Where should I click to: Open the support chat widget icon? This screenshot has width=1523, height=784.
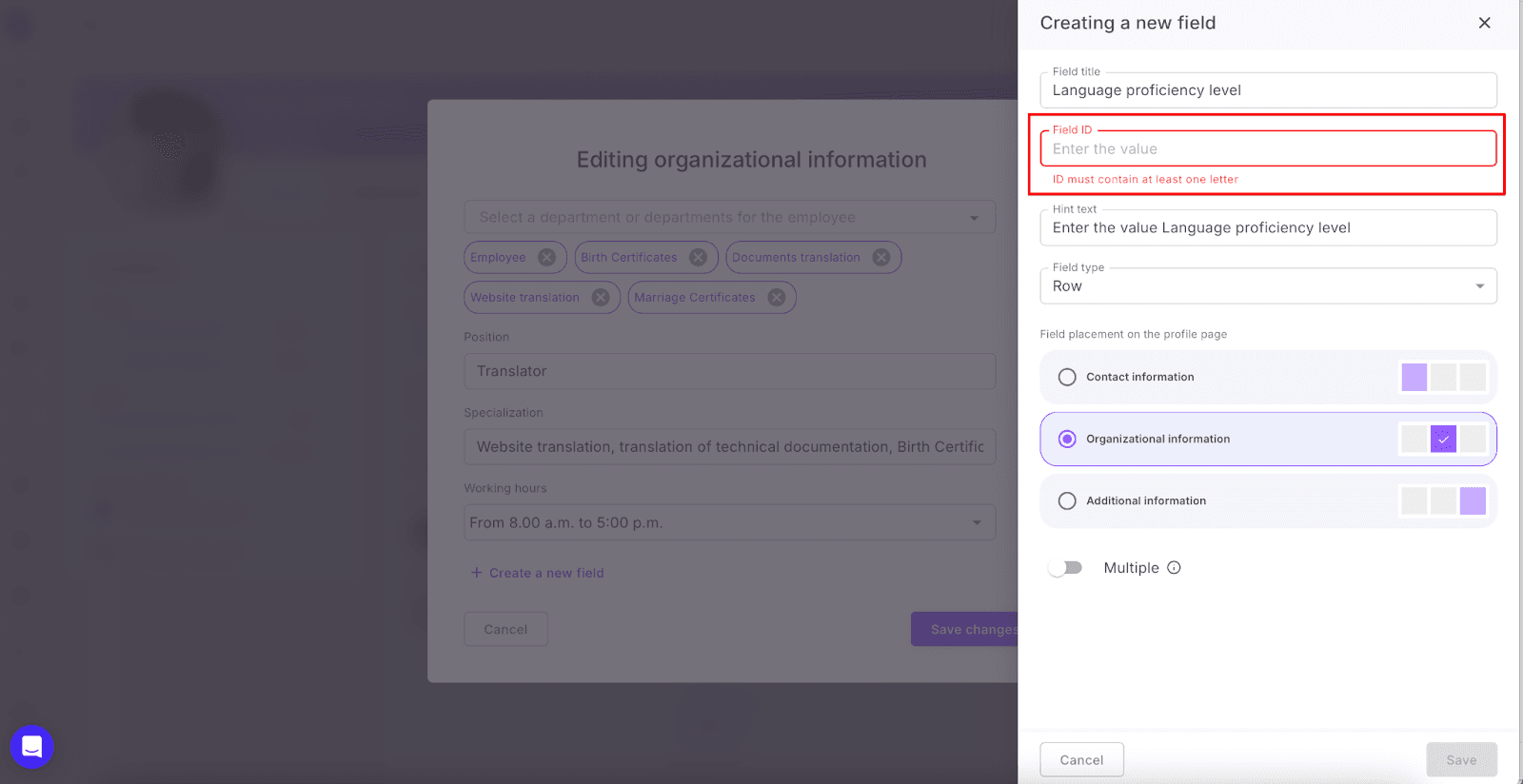[x=31, y=747]
